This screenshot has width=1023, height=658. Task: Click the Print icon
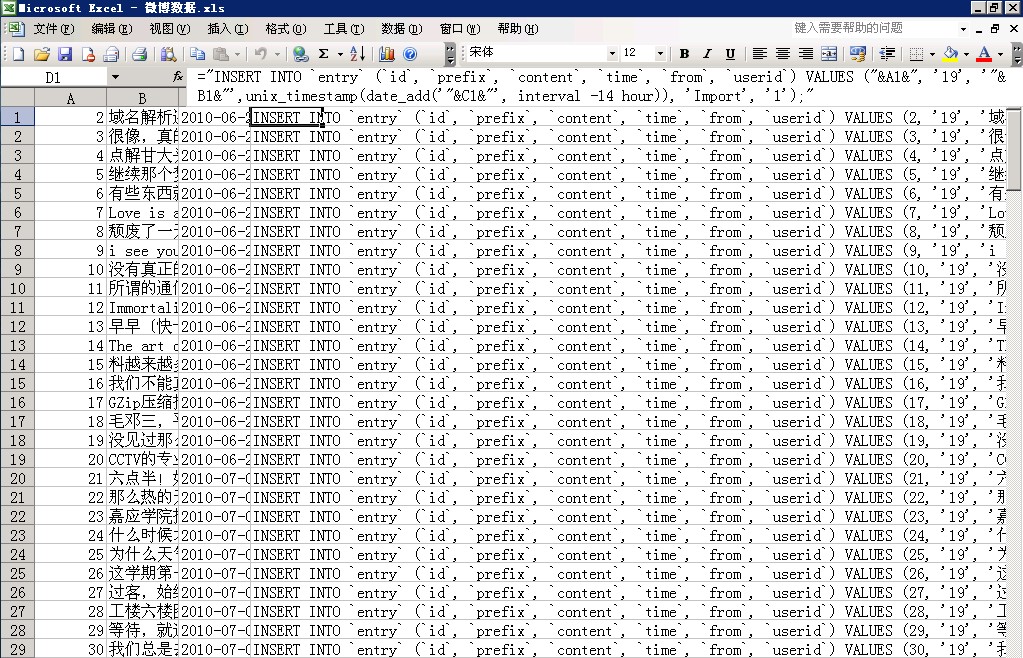pyautogui.click(x=140, y=54)
